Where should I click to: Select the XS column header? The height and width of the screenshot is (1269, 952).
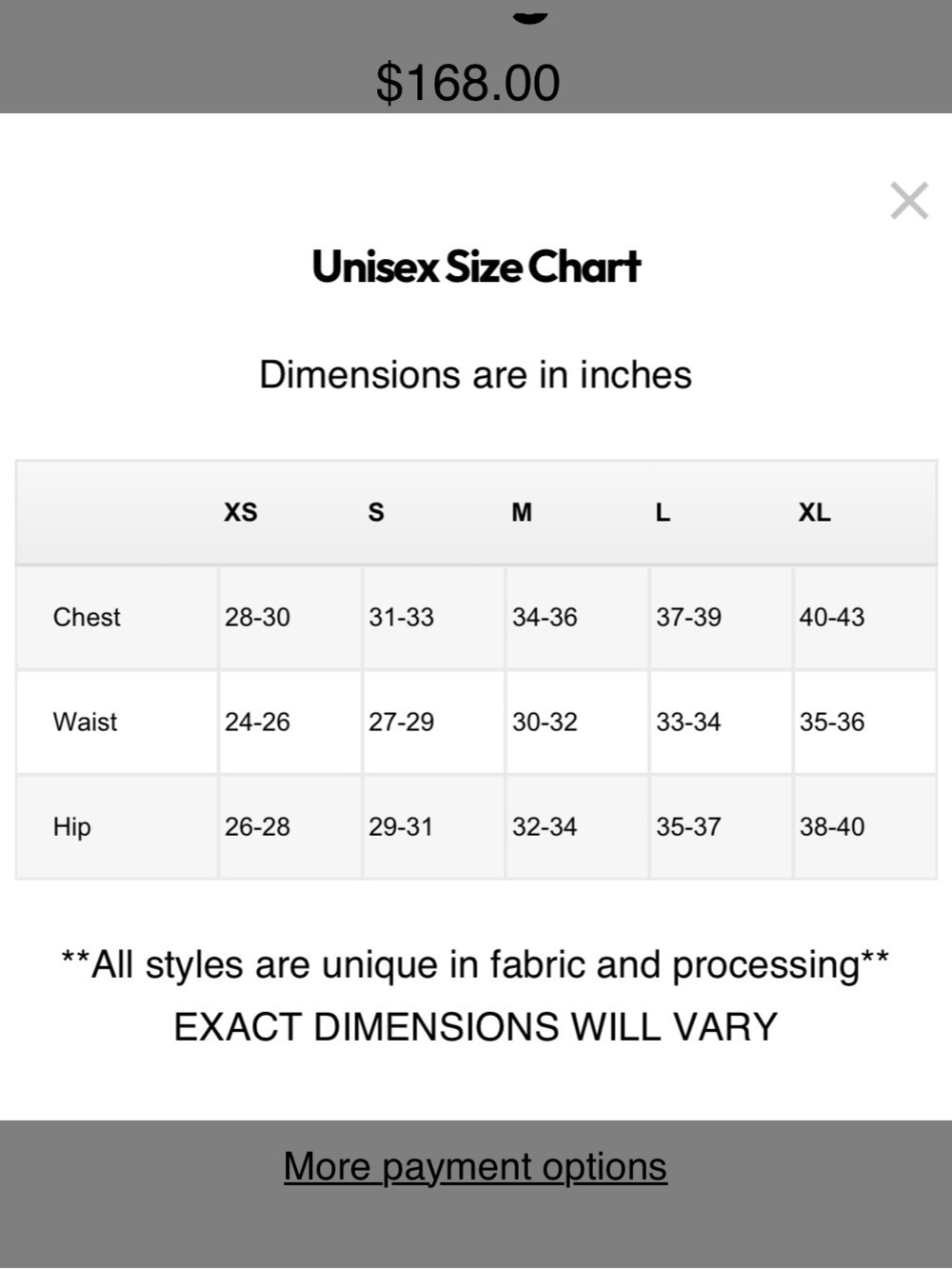coord(241,512)
